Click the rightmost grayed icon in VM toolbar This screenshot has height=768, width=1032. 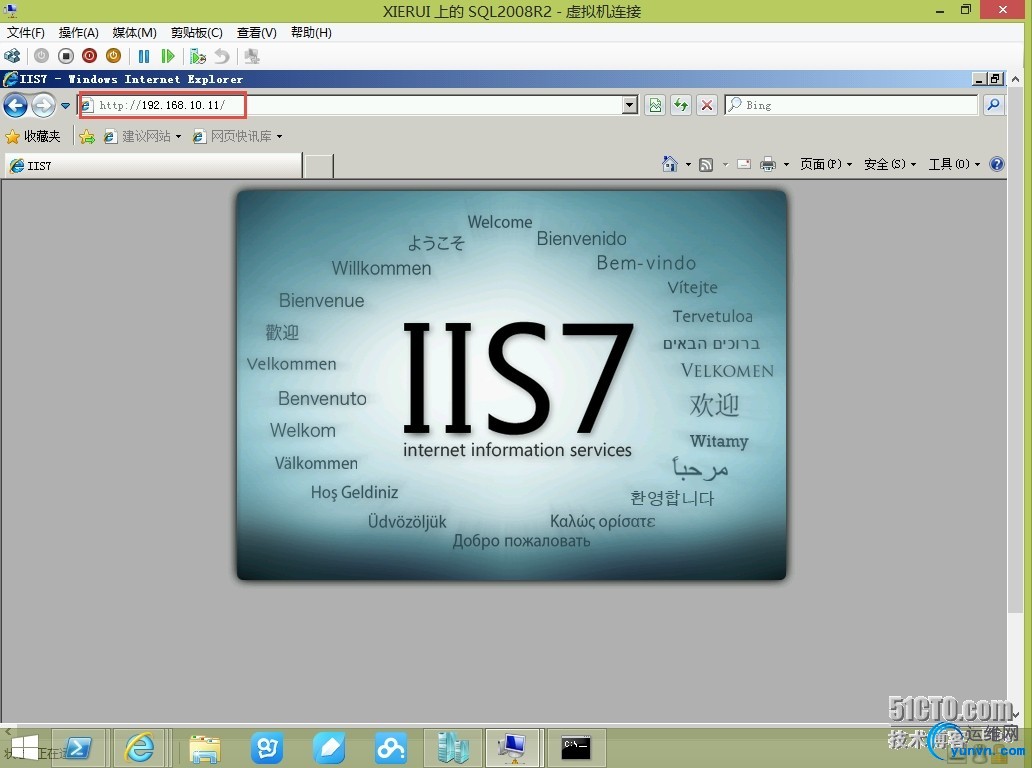click(251, 57)
